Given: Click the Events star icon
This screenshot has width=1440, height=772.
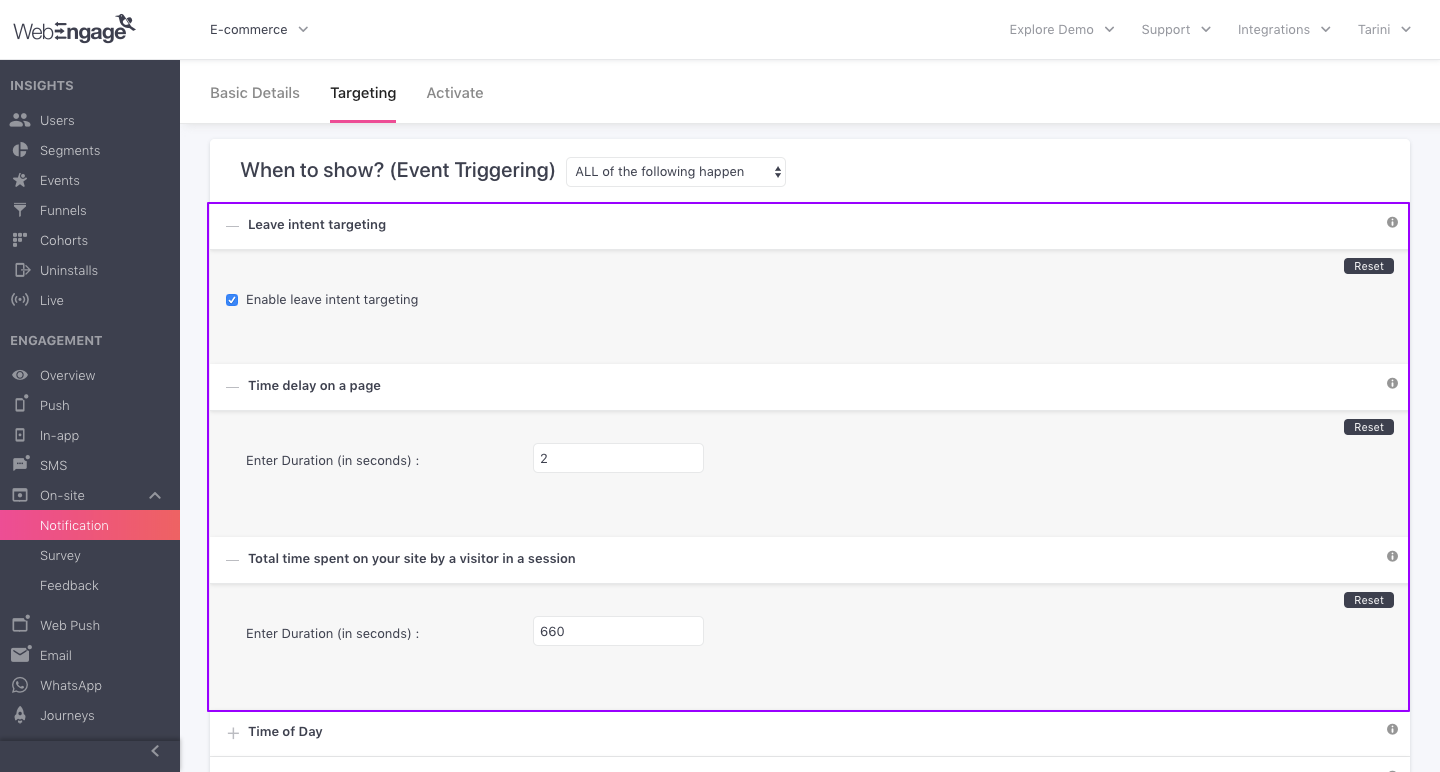Looking at the screenshot, I should click(20, 180).
